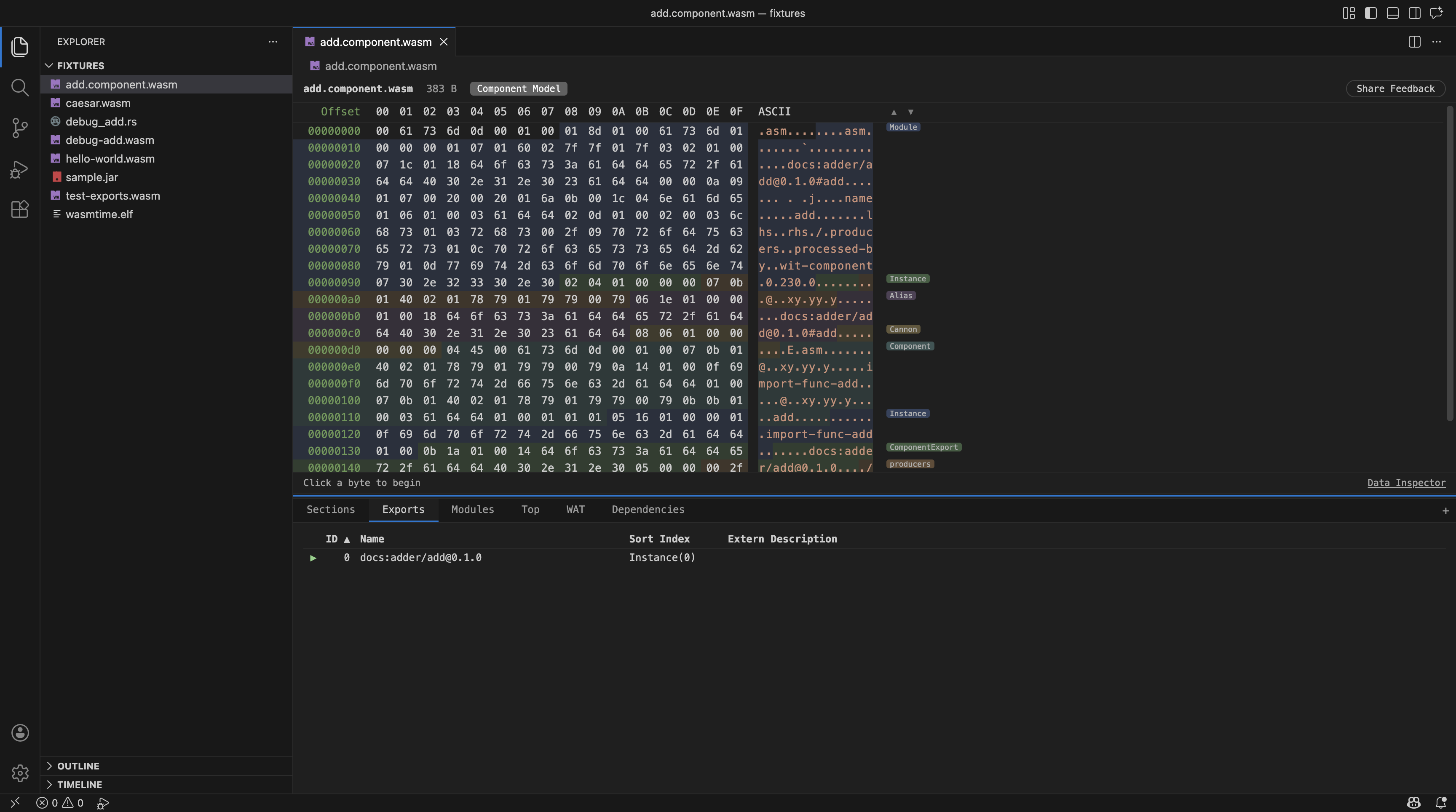Toggle the bottom Panel visibility
Viewport: 1456px width, 812px height.
tap(1393, 13)
